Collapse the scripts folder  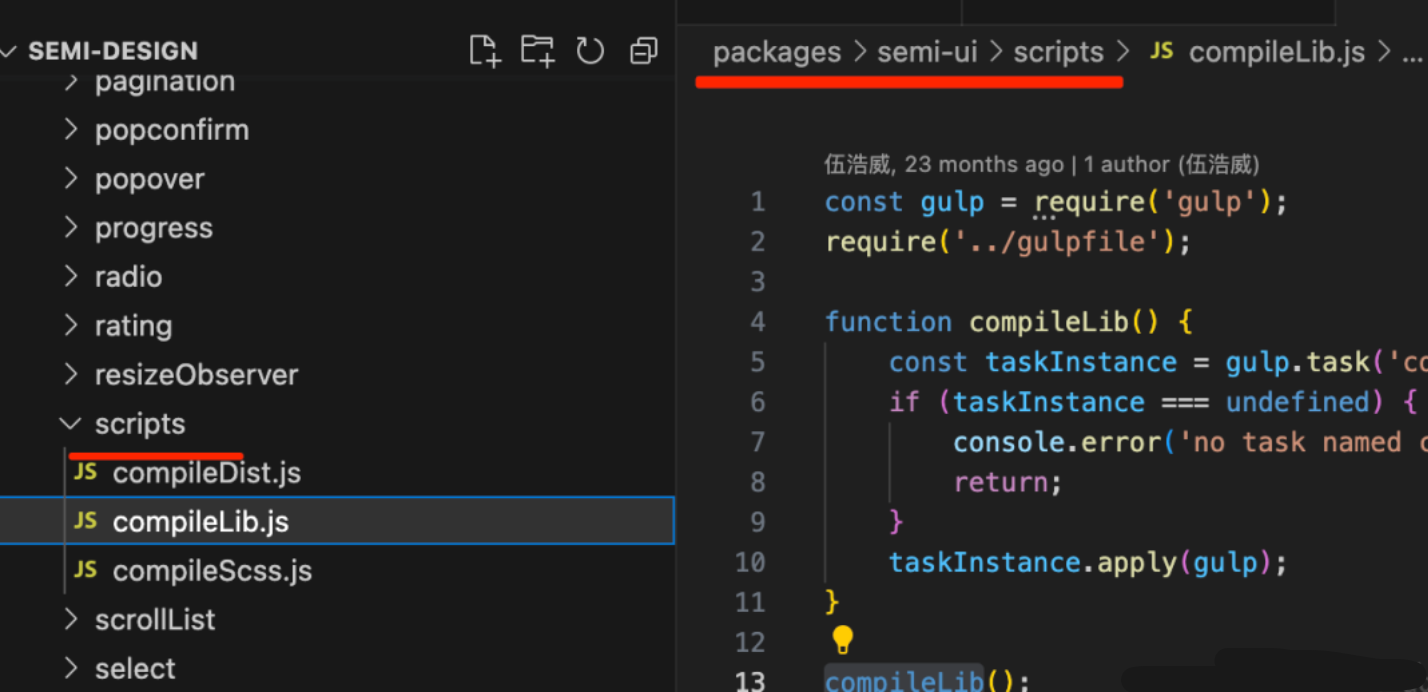coord(71,424)
